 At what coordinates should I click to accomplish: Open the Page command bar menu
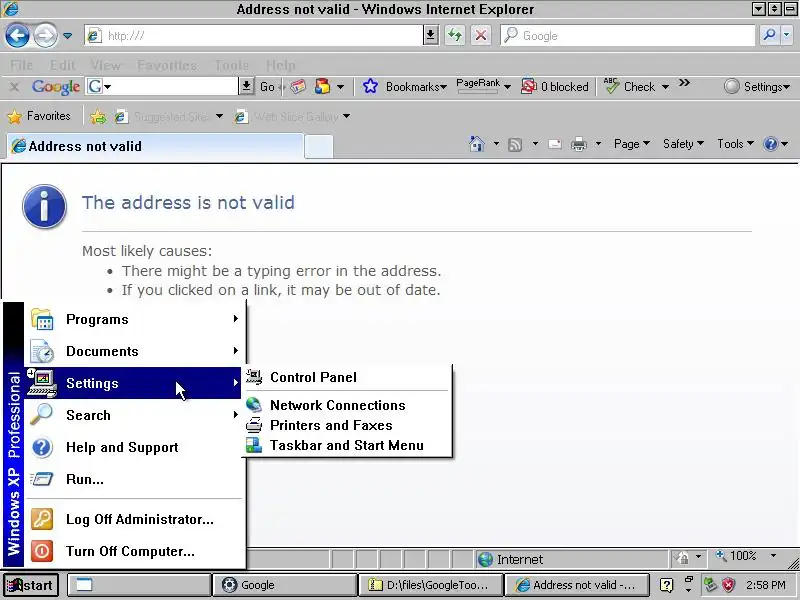click(632, 144)
